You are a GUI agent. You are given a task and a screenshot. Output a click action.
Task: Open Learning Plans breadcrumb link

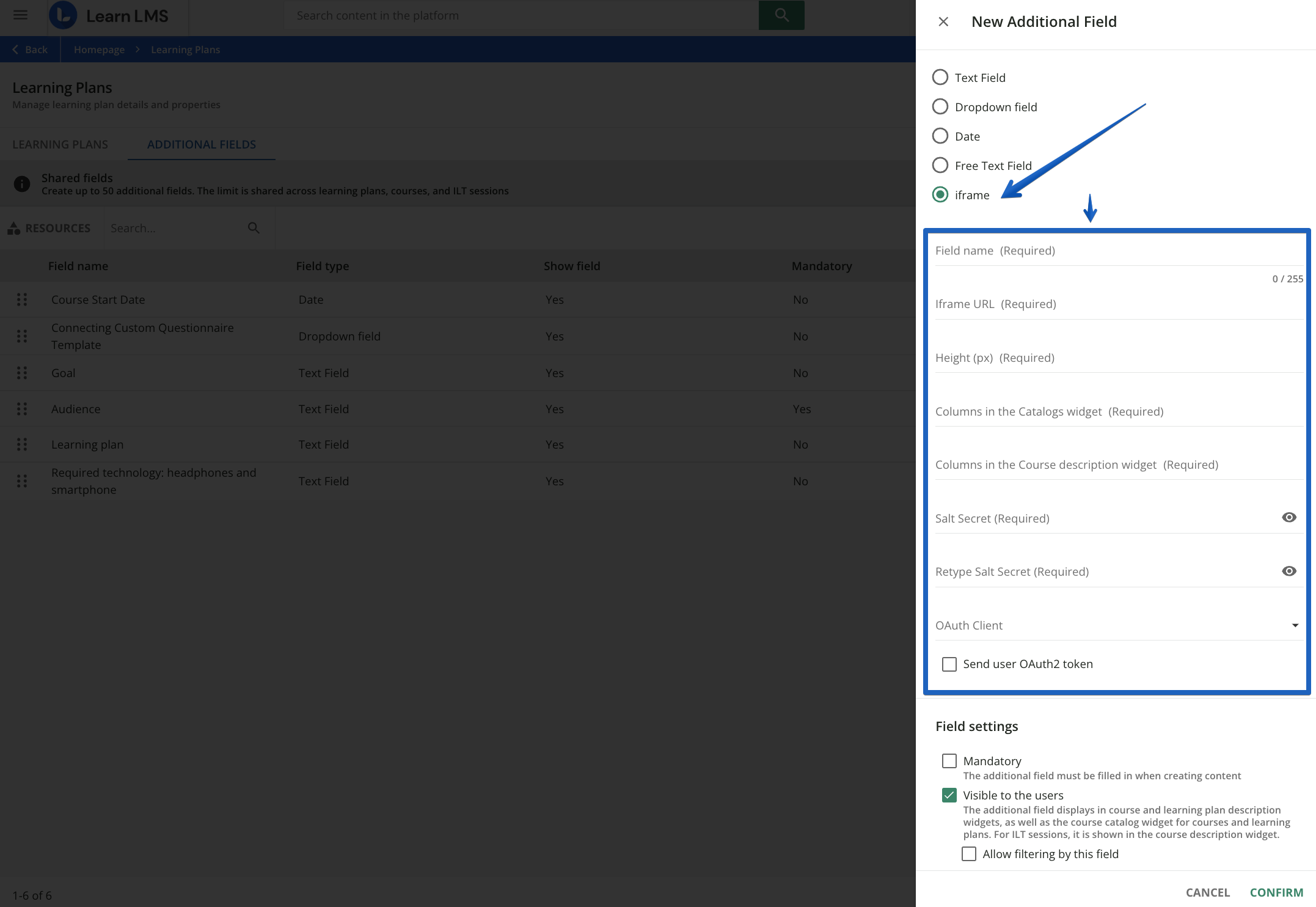pyautogui.click(x=186, y=50)
